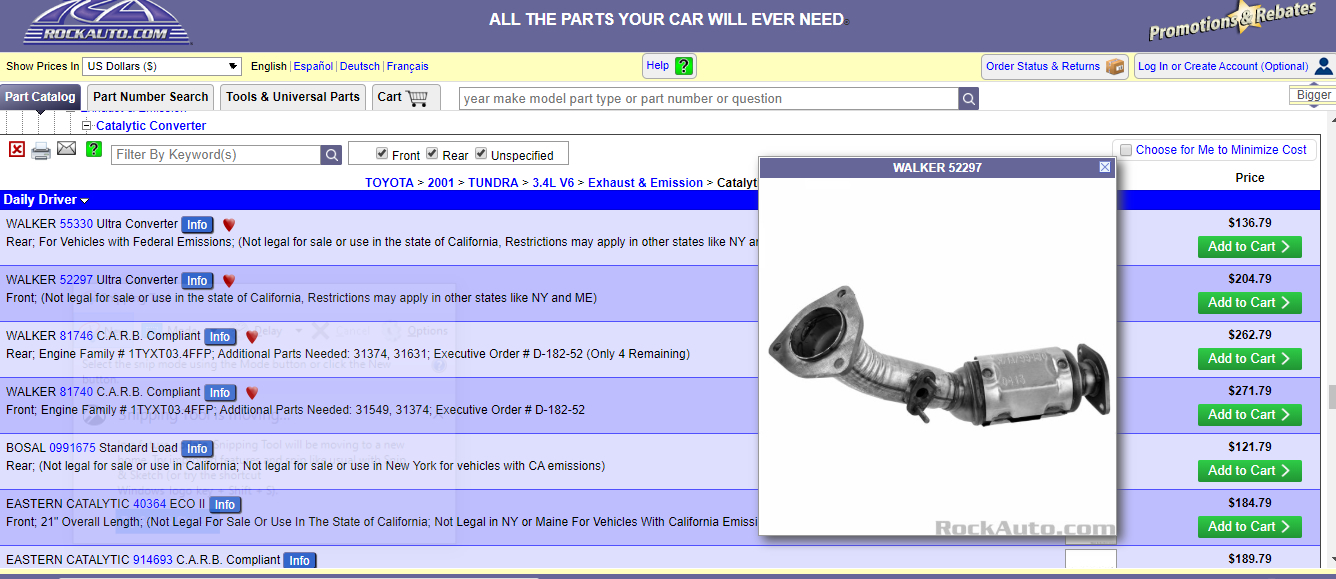
Task: Click heart icon for WALKER 55330
Action: [x=229, y=225]
